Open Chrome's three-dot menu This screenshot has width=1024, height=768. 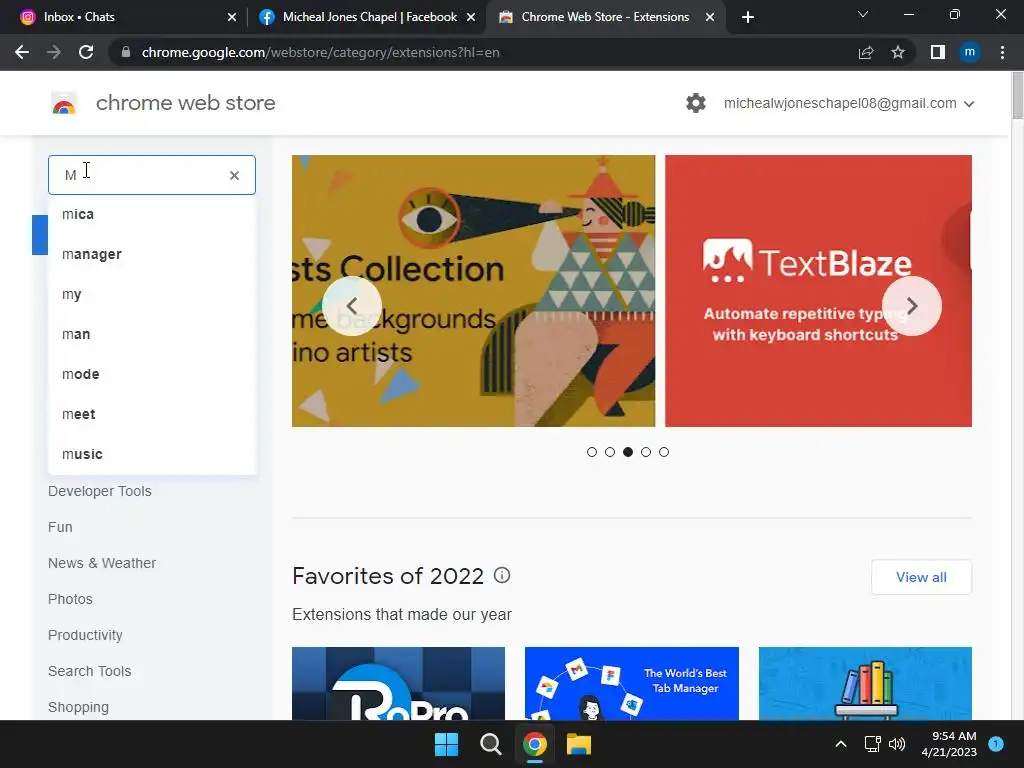[1002, 52]
